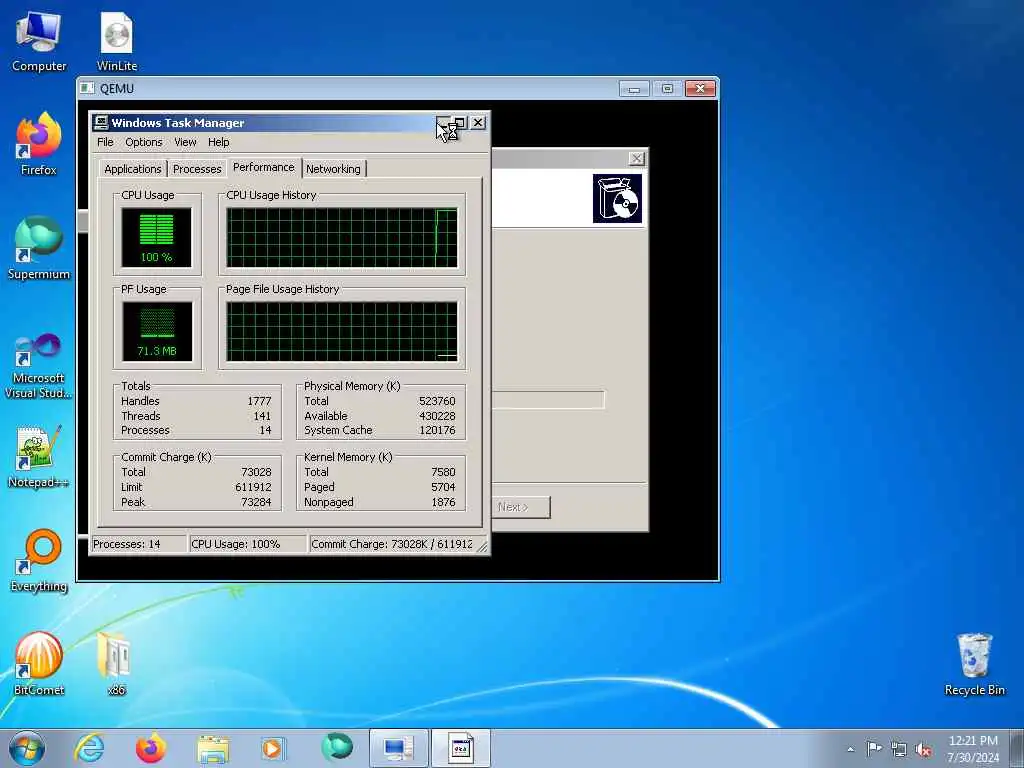Maximize the Windows Task Manager window
This screenshot has height=768, width=1024.
[460, 122]
